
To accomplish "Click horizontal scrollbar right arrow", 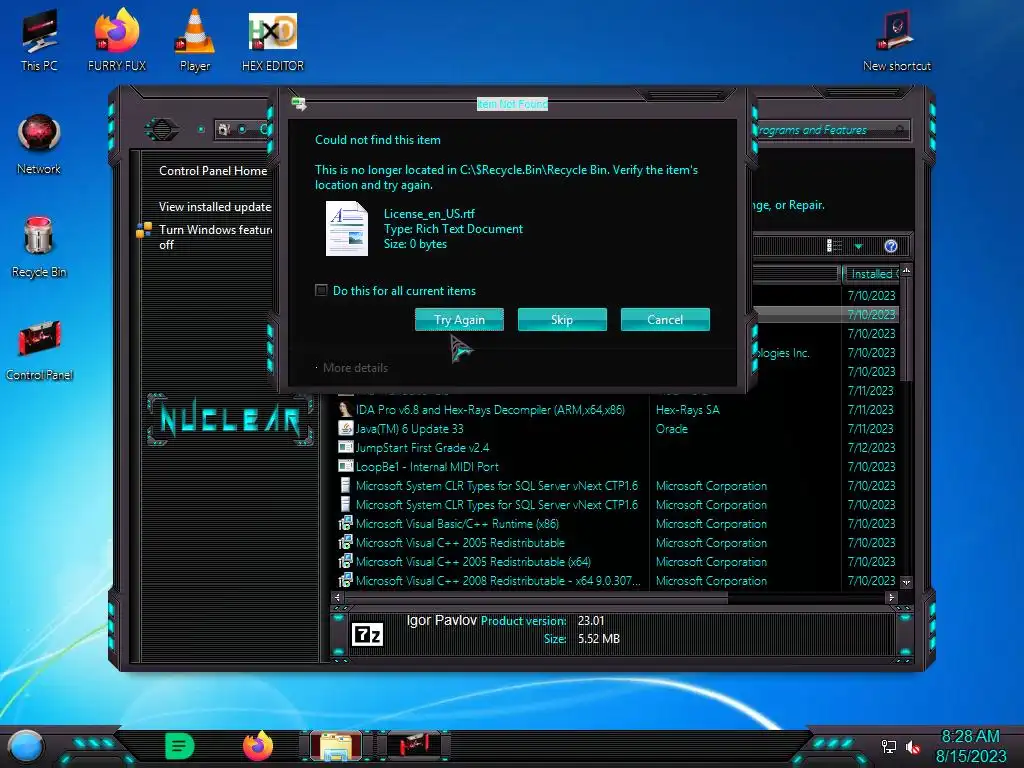I will tap(891, 597).
